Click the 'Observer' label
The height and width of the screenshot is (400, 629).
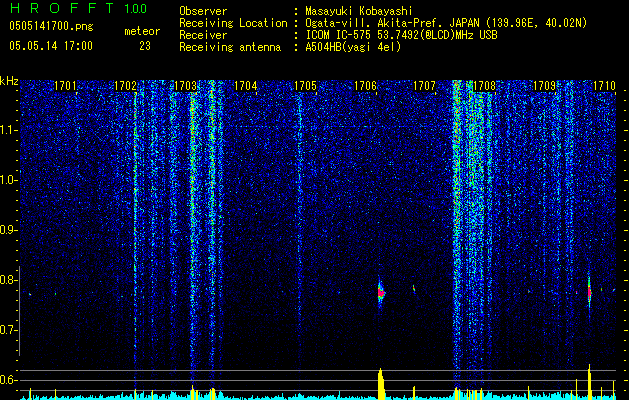(203, 11)
